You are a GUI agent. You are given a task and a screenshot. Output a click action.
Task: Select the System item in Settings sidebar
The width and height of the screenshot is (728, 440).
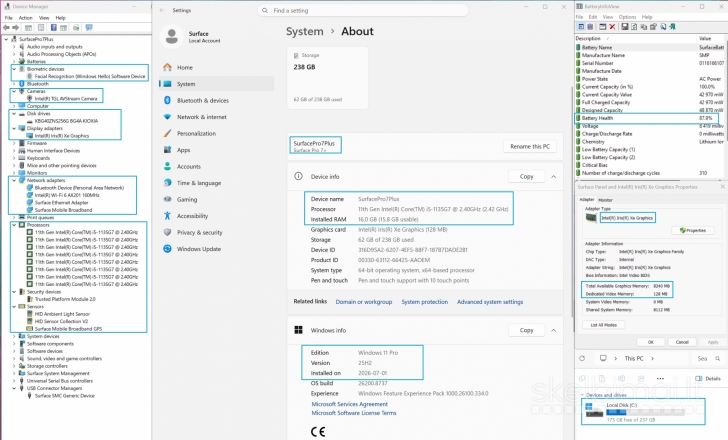click(216, 84)
